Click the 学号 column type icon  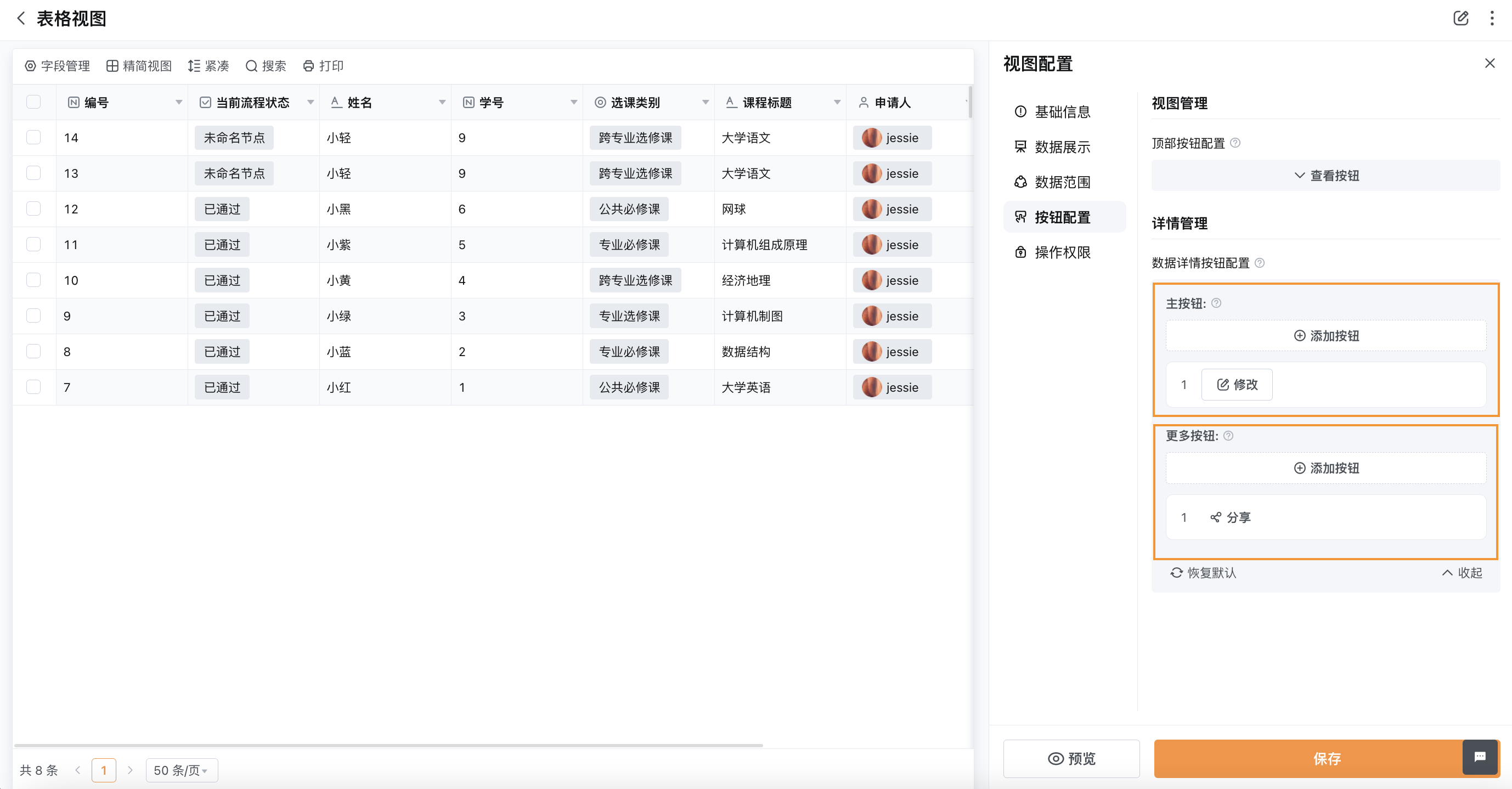point(469,103)
